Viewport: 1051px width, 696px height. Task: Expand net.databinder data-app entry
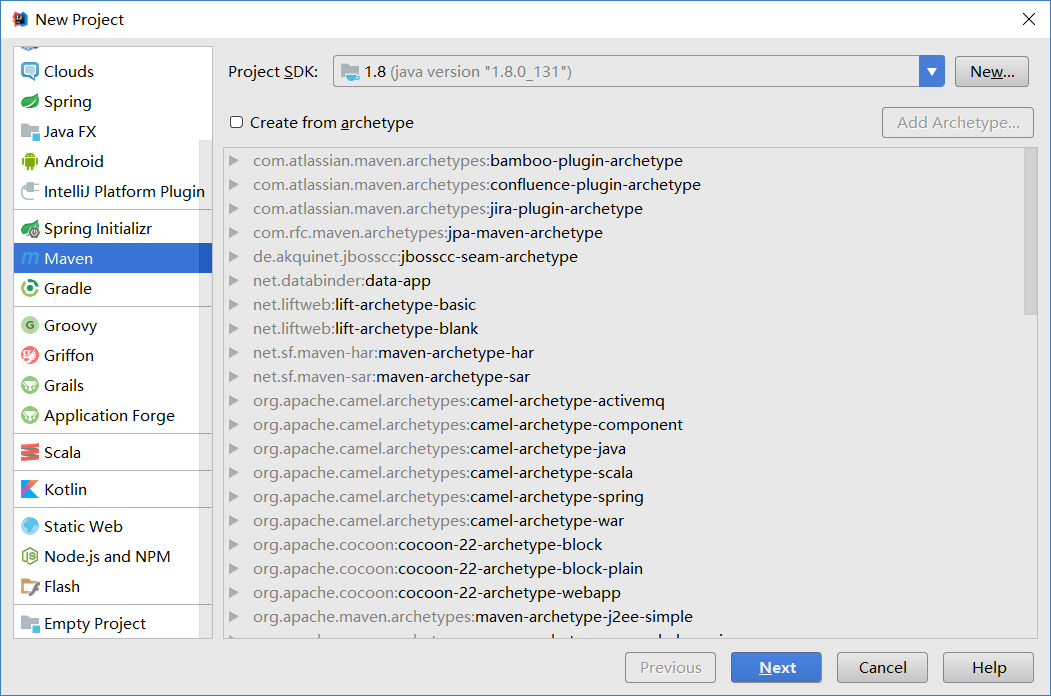tap(234, 280)
